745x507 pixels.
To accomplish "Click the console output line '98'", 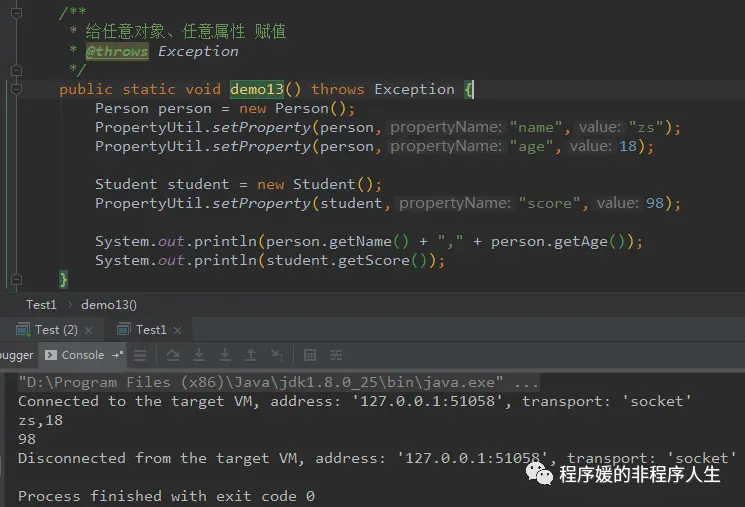I will click(x=27, y=439).
